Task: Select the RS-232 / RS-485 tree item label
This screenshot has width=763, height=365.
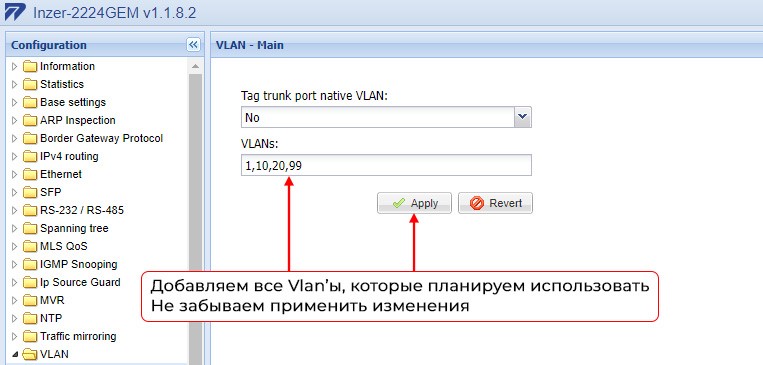Action: (x=82, y=210)
